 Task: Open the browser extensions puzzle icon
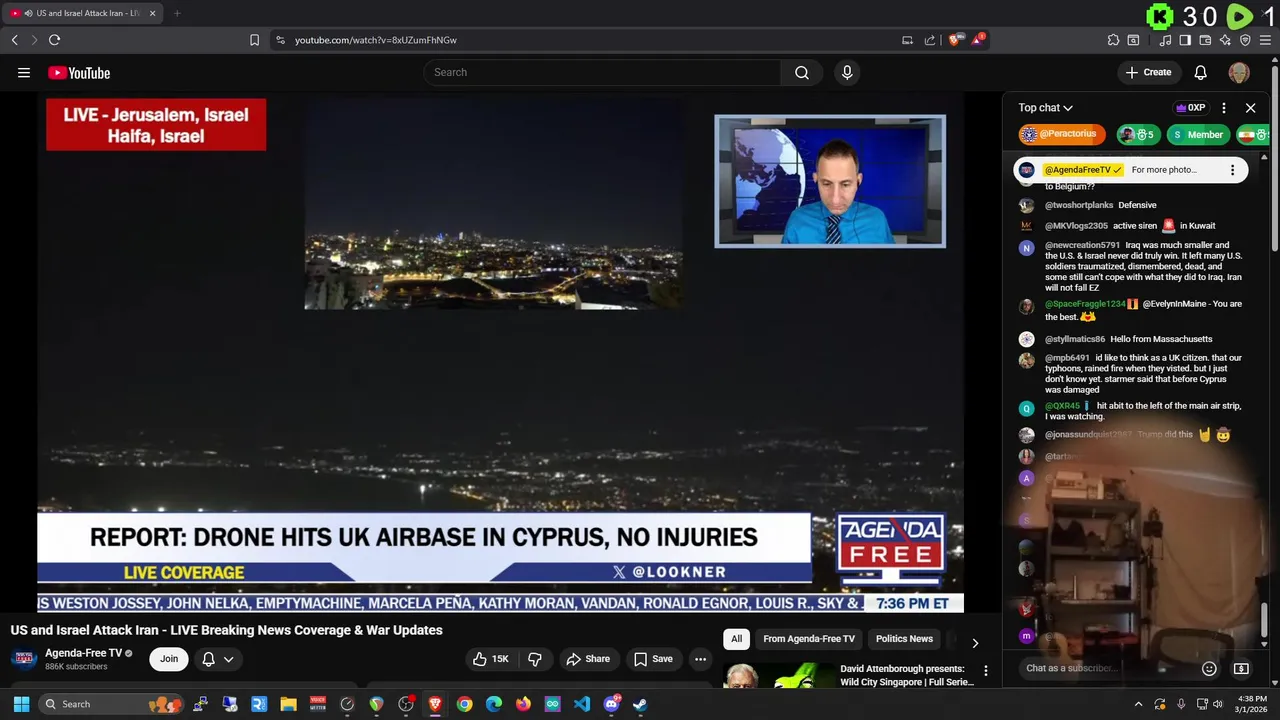tap(1113, 40)
